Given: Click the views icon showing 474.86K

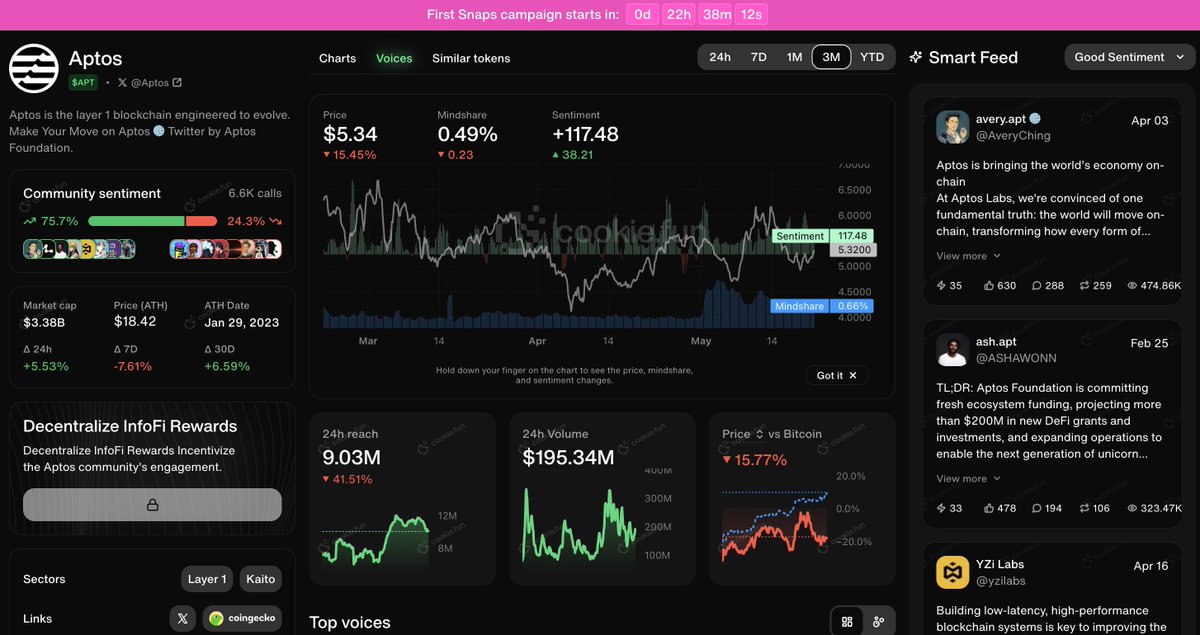Looking at the screenshot, I should (x=1132, y=286).
